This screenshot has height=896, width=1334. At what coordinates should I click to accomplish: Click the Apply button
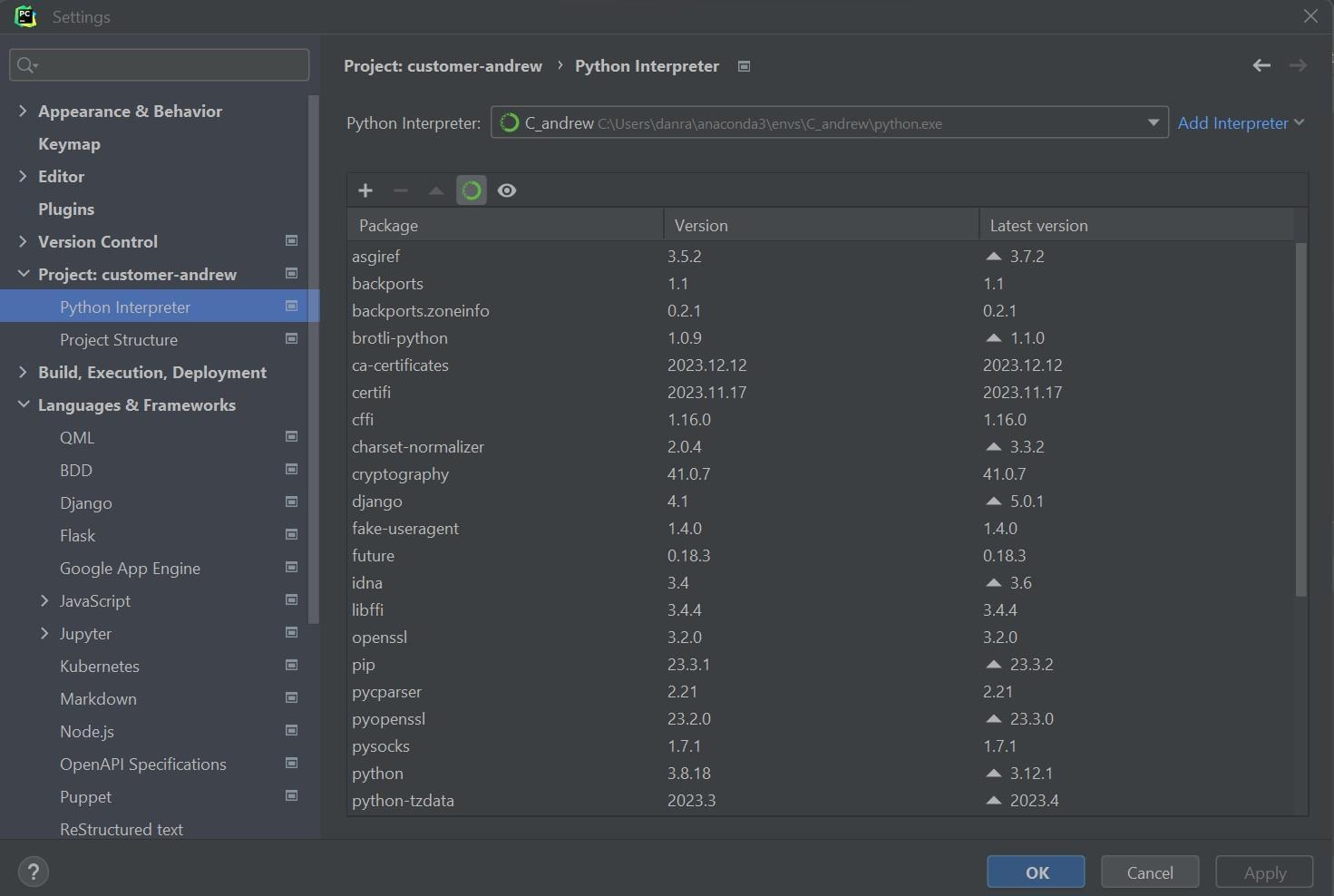(1264, 872)
